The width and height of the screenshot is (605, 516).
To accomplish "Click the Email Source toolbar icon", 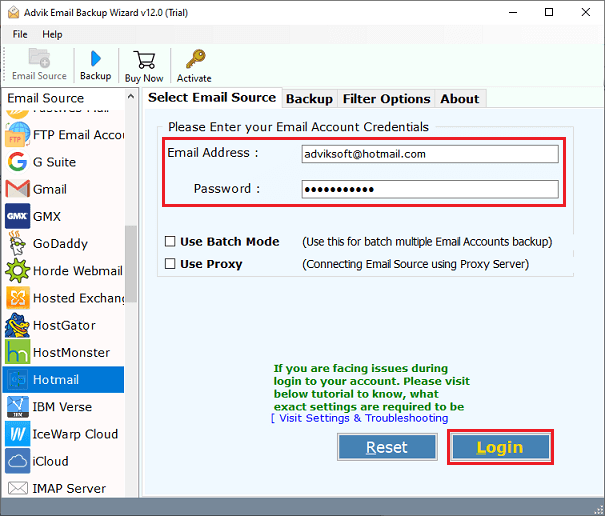I will pos(39,58).
